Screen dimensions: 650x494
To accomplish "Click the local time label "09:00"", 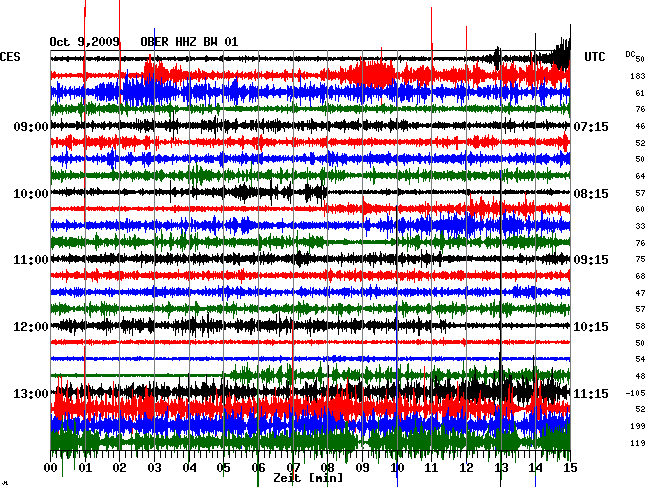I will point(31,126).
